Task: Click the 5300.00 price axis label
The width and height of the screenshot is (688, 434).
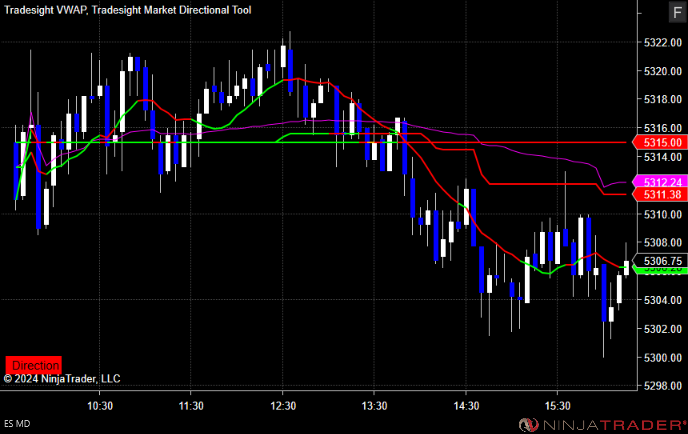Action: click(x=663, y=358)
